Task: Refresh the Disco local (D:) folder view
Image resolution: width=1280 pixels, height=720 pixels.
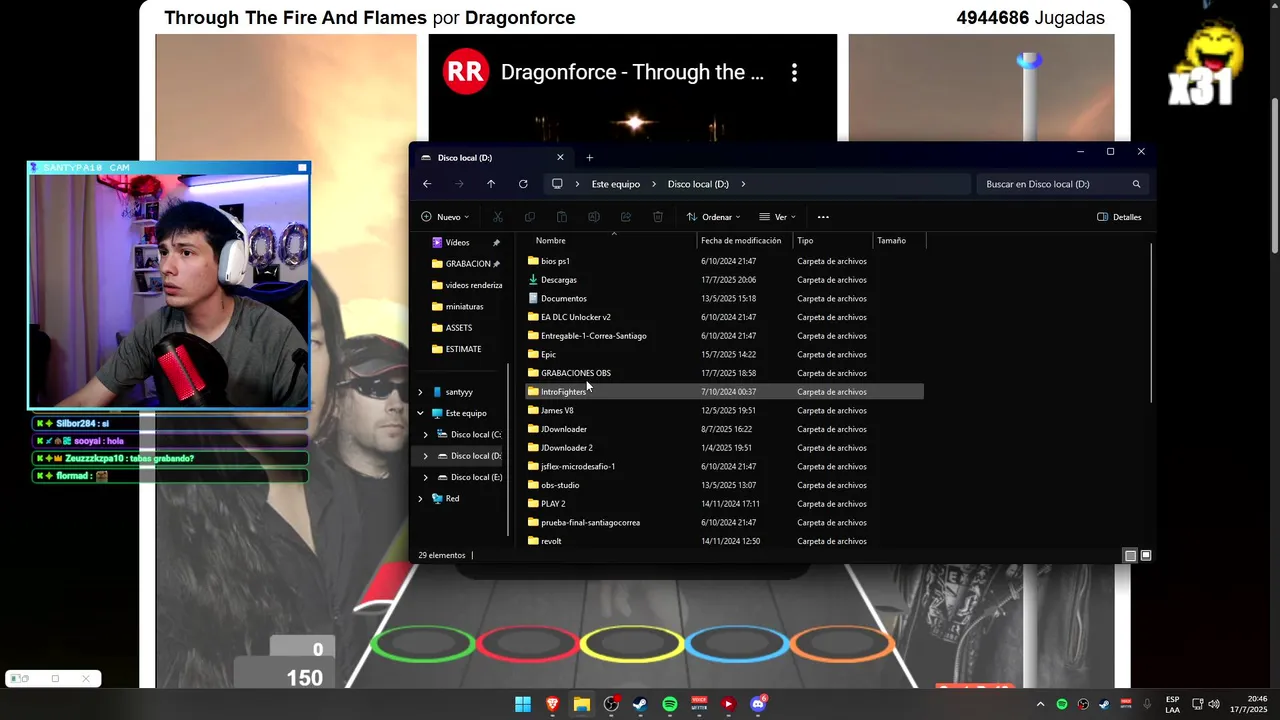Action: [x=523, y=184]
